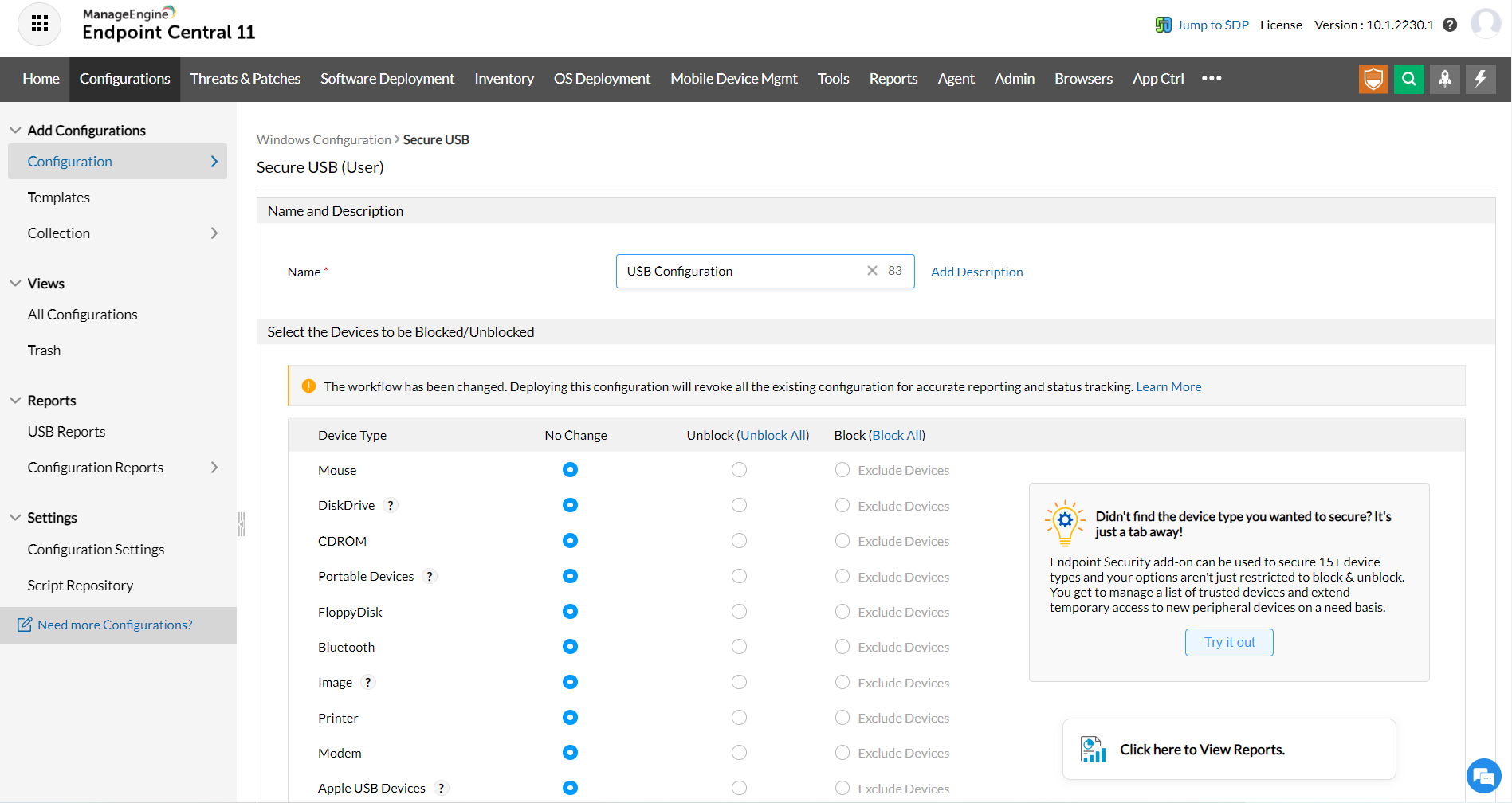Expand the Collection submenu arrow
The height and width of the screenshot is (803, 1512).
[214, 233]
